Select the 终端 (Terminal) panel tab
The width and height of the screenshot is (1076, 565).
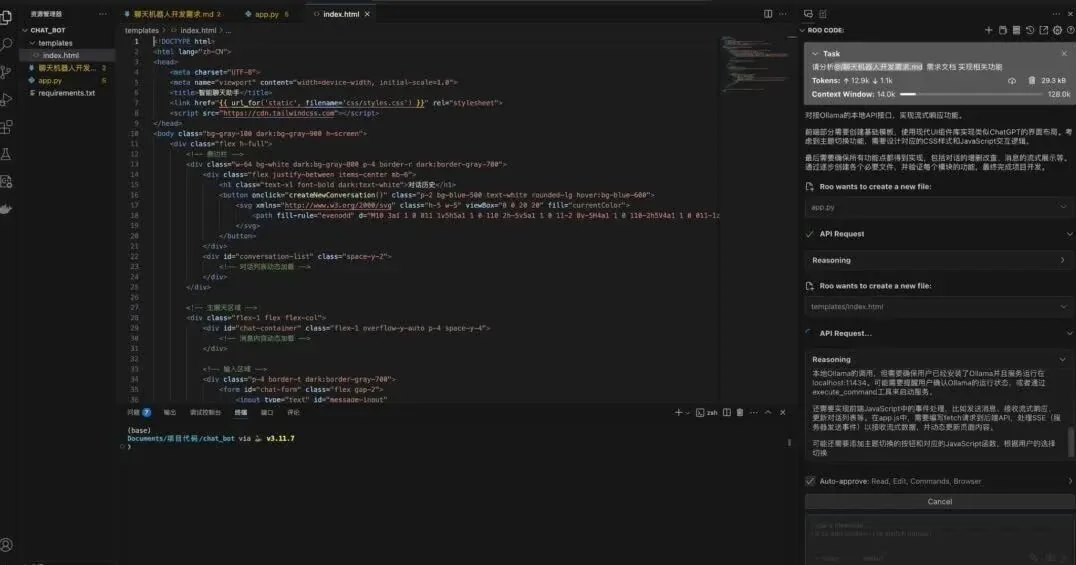(x=241, y=413)
